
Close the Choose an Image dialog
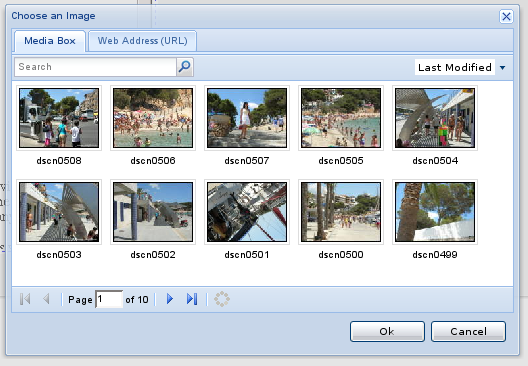(506, 16)
